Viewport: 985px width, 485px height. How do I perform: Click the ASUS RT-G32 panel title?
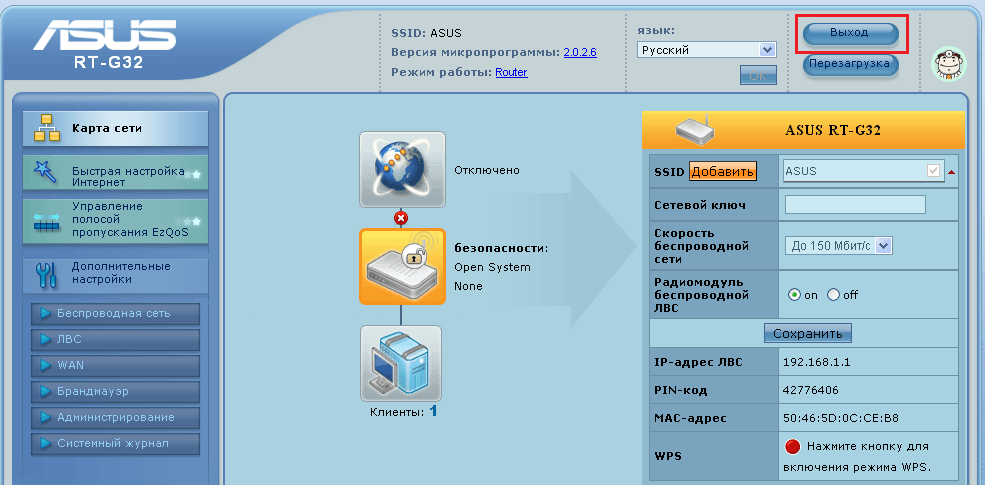833,130
